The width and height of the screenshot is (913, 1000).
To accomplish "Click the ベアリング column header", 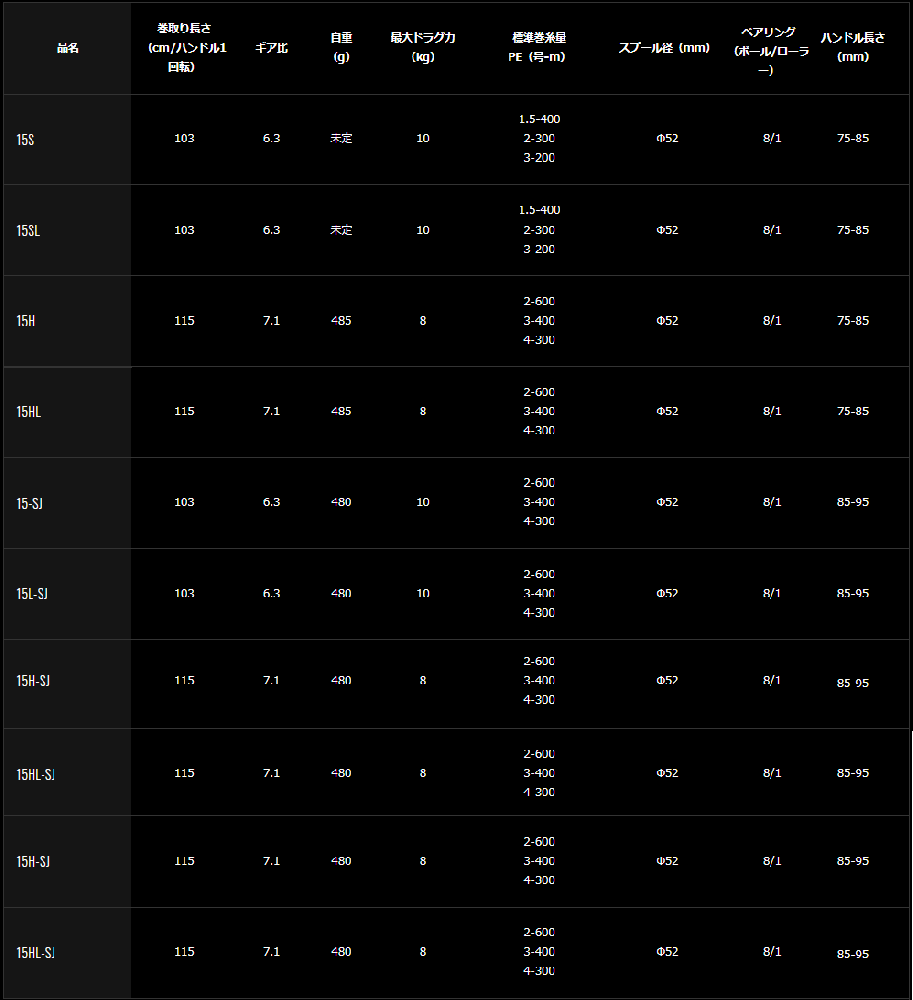I will tap(770, 50).
